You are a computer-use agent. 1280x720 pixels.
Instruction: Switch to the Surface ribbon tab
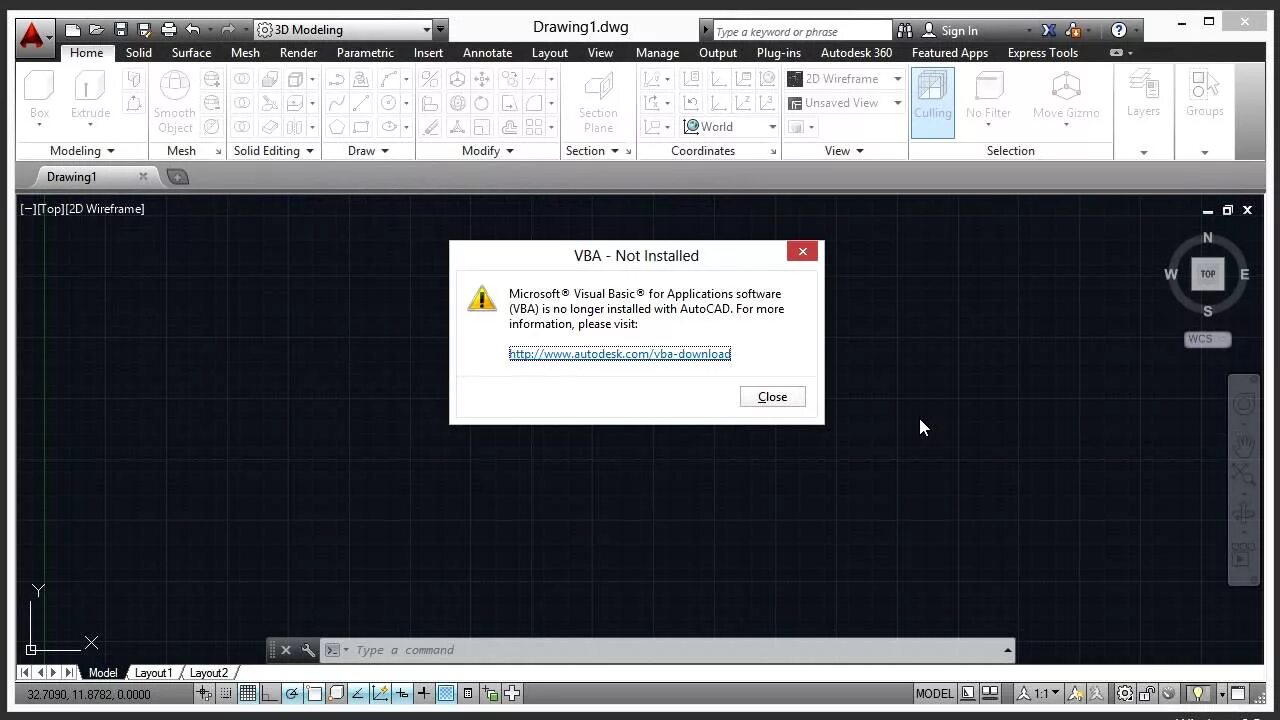pyautogui.click(x=191, y=52)
